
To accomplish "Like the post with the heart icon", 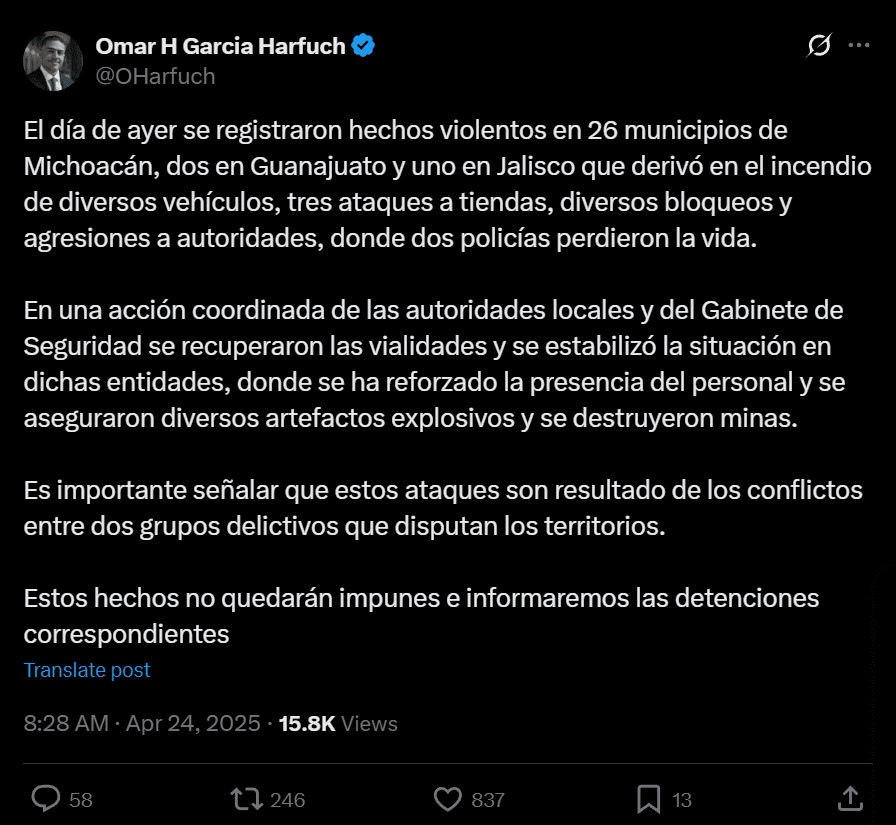I will tap(447, 798).
